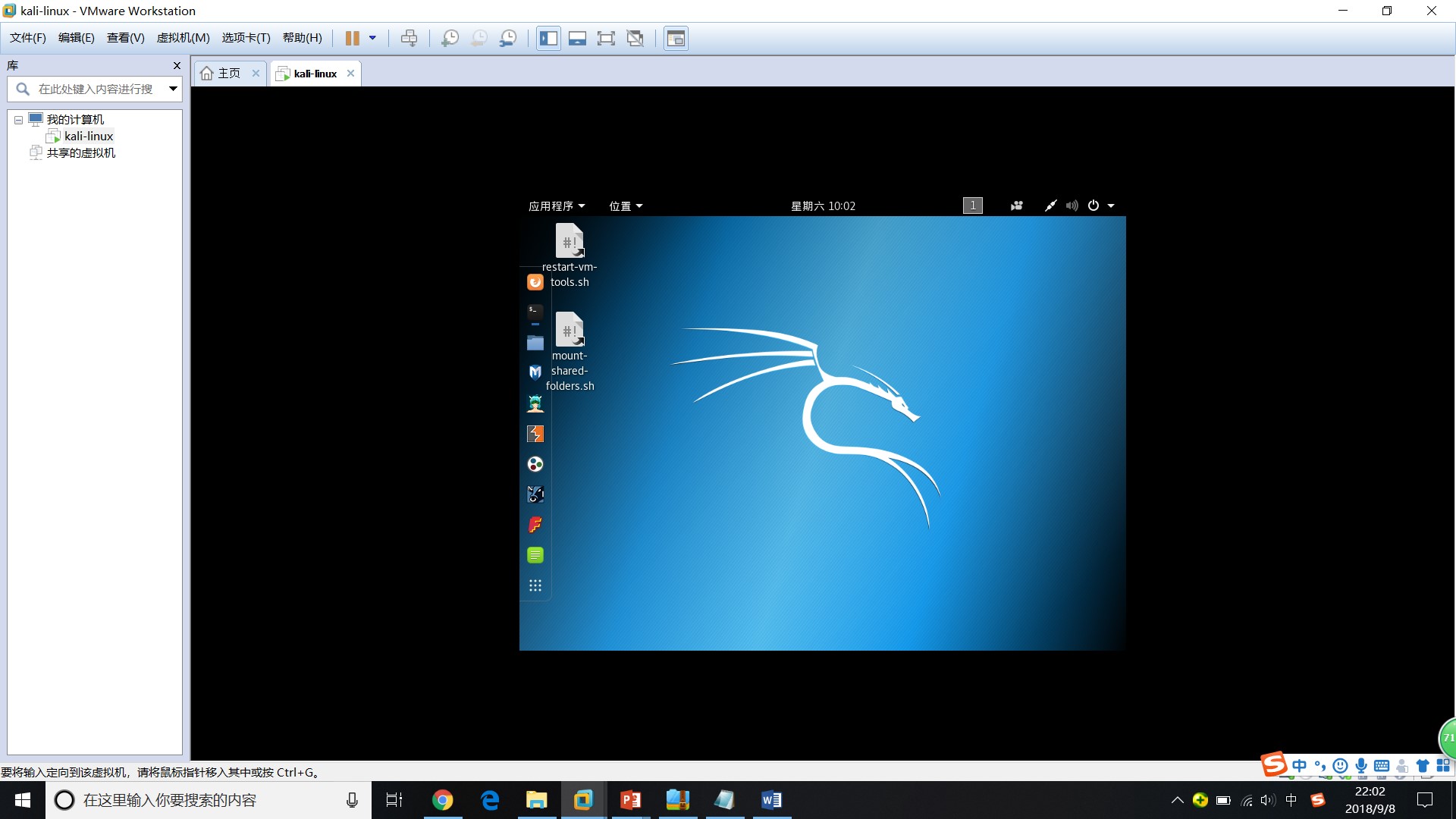Open the power options dropdown arrow

click(372, 38)
